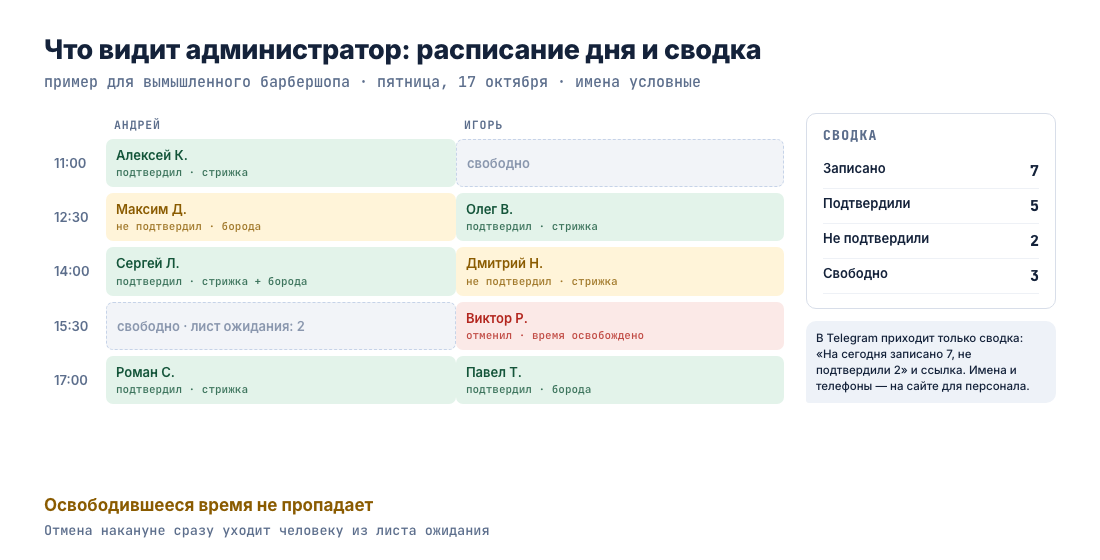The height and width of the screenshot is (560, 1100).
Task: Click the Свободно count value 3
Action: [x=1034, y=276]
